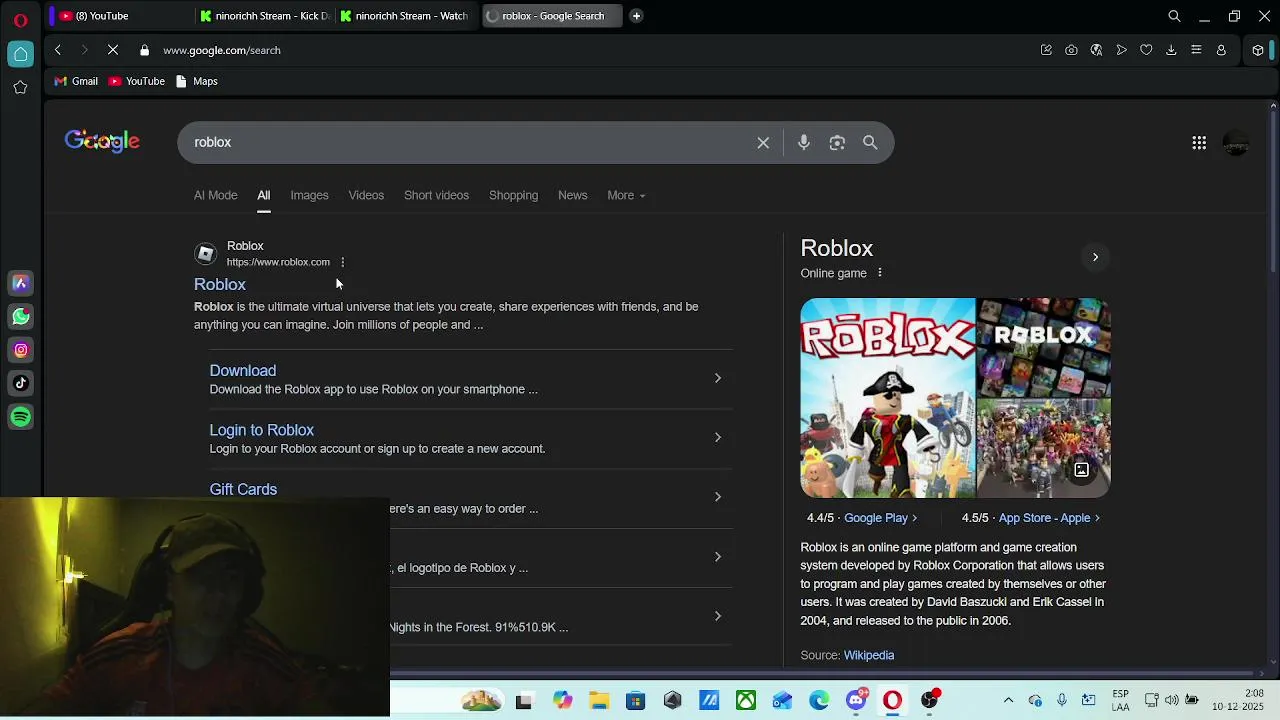
Task: Open more options dots beside Online game
Action: click(880, 273)
